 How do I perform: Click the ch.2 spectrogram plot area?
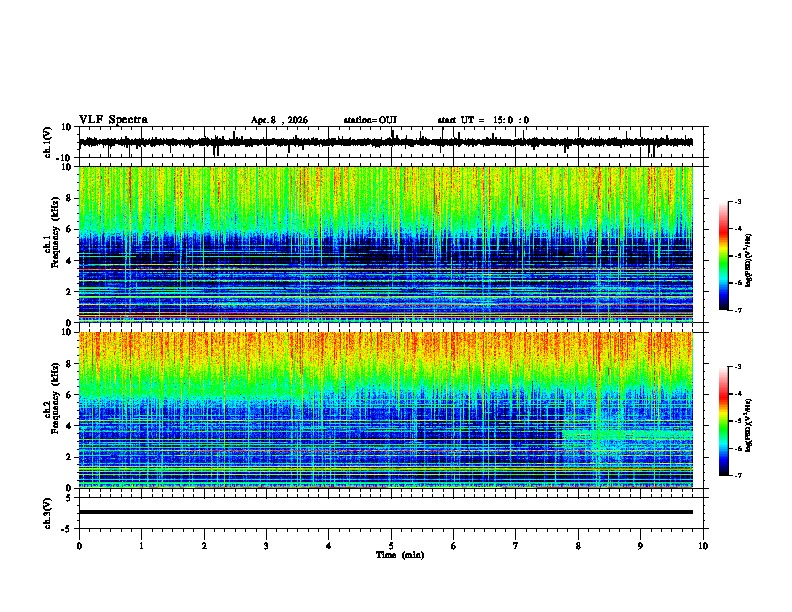tap(386, 410)
